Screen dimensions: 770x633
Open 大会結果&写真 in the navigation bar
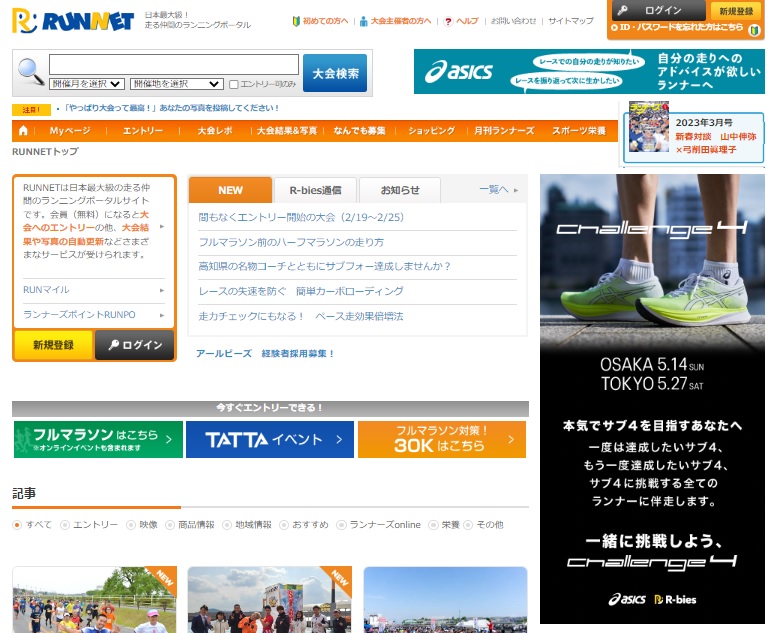(x=287, y=131)
